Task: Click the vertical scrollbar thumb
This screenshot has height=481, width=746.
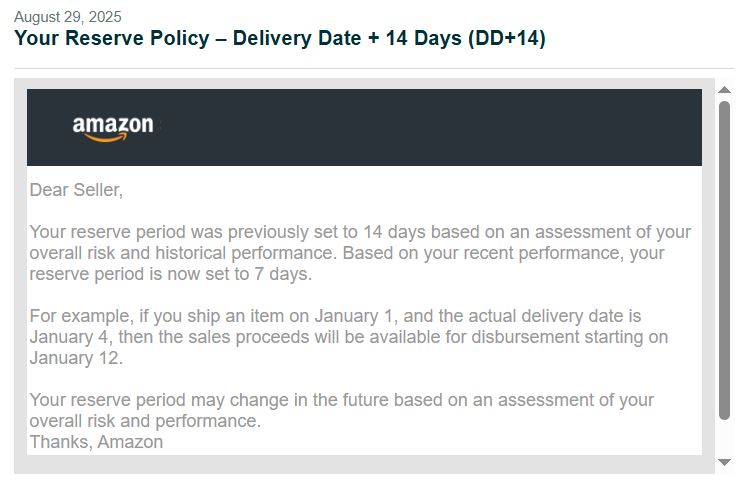Action: click(725, 260)
